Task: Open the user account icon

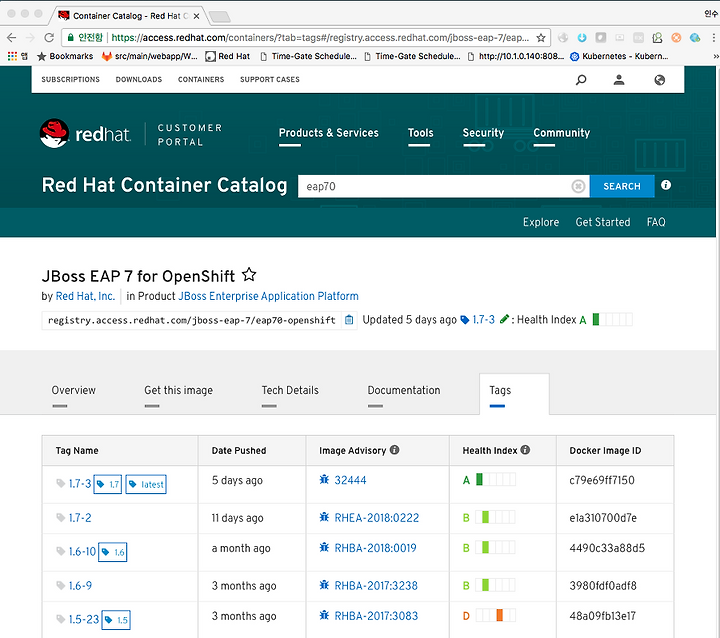Action: 619,80
